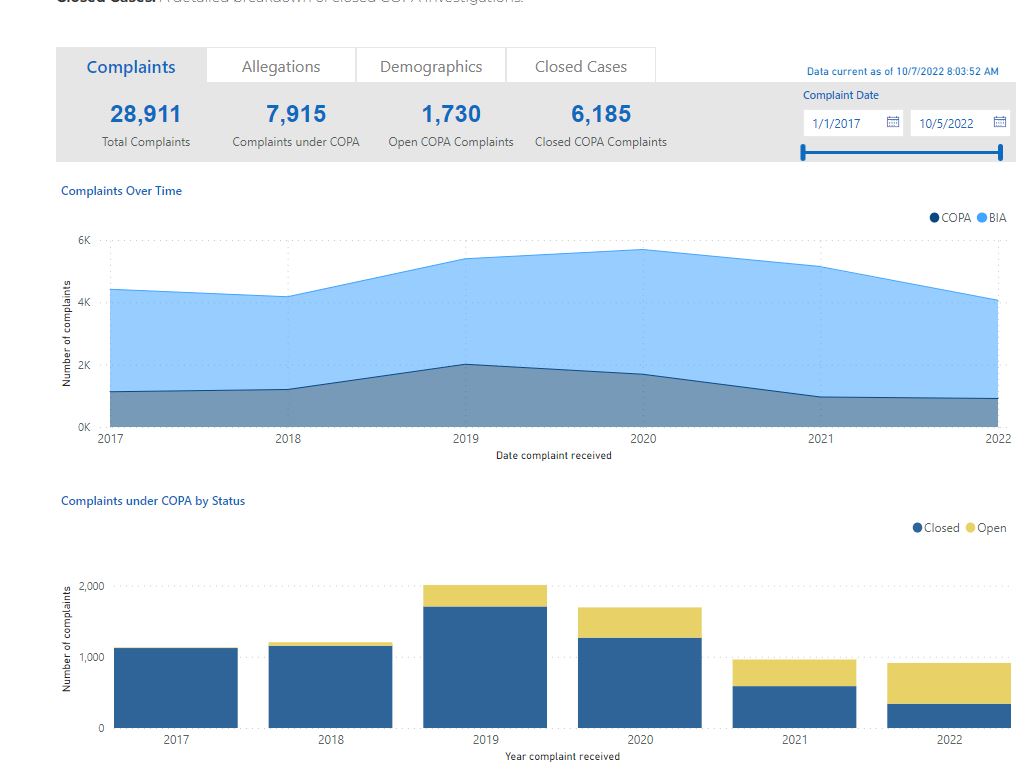Select the Complaints tab
The height and width of the screenshot is (783, 1028).
click(x=131, y=66)
